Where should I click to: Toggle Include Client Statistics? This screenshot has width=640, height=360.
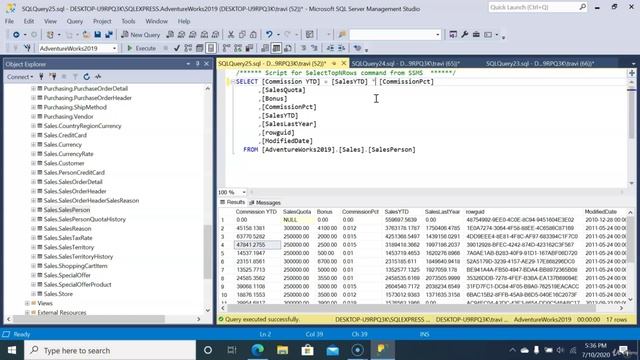point(249,48)
